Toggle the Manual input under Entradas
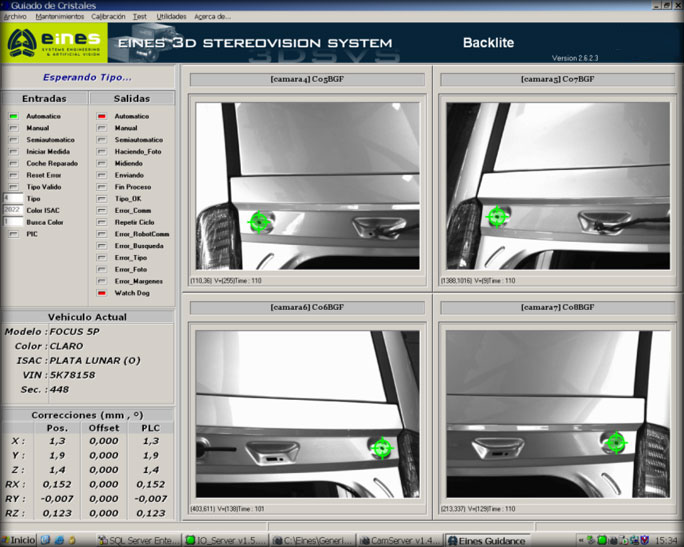Viewport: 684px width, 547px height. 13,129
